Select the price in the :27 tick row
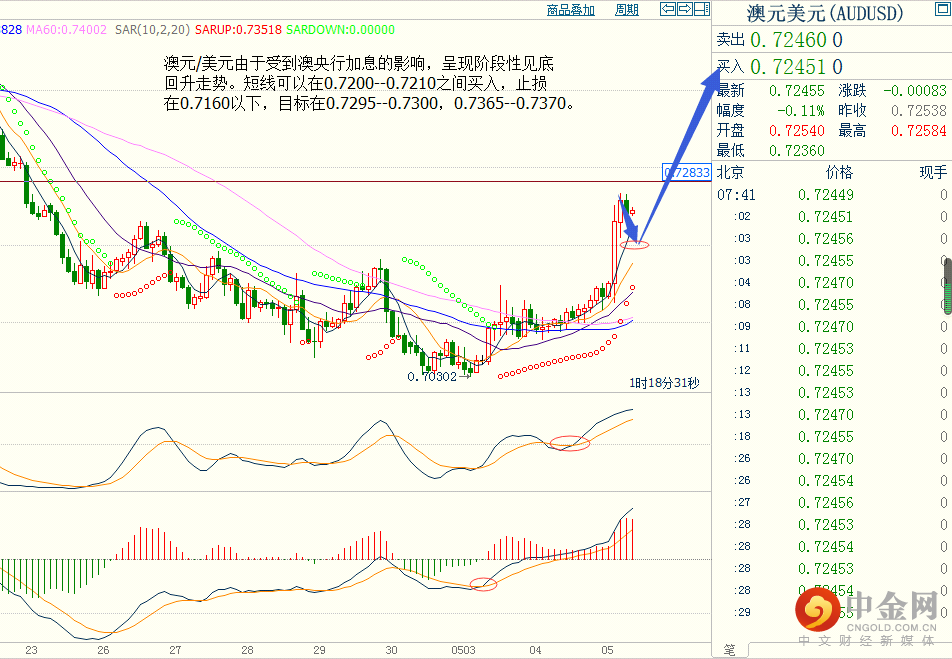This screenshot has width=952, height=659. (826, 503)
